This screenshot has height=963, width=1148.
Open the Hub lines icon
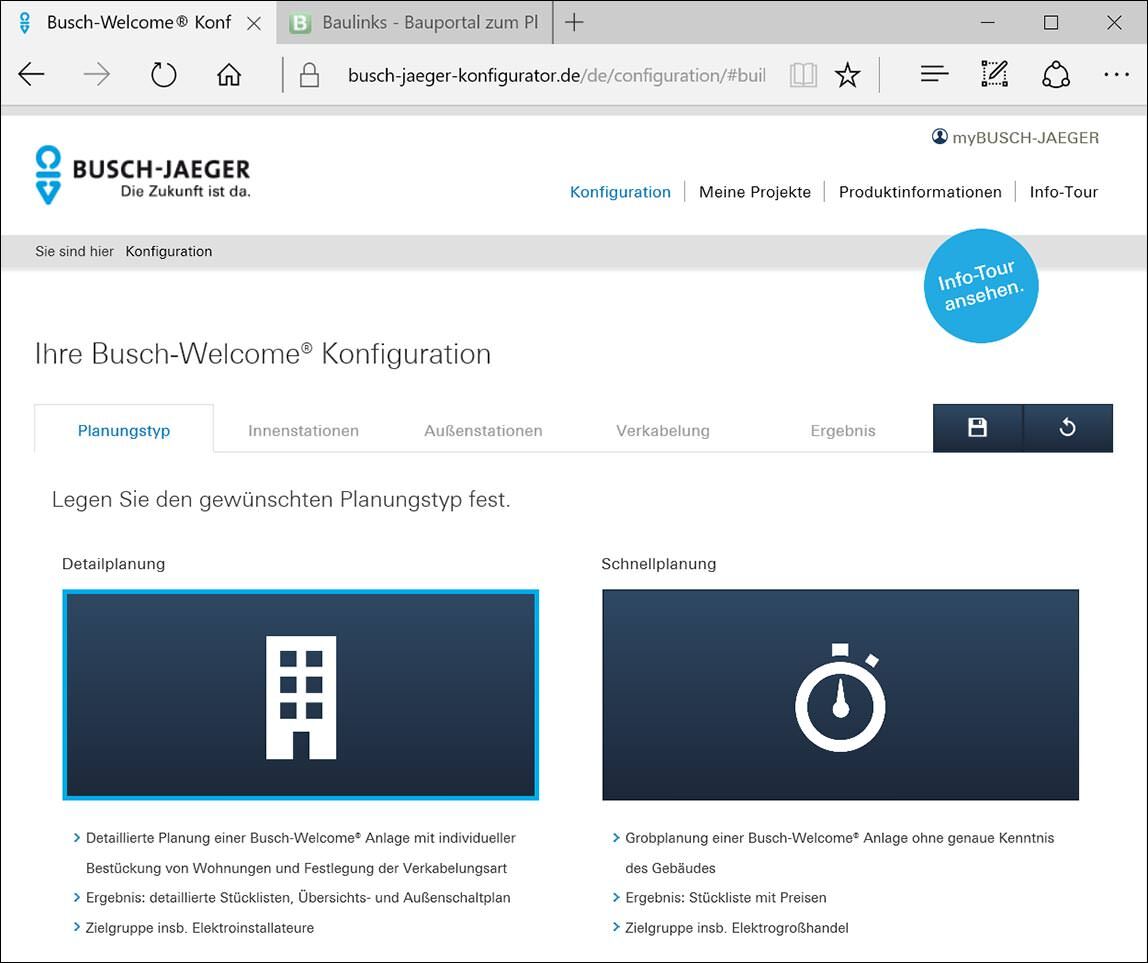pyautogui.click(x=934, y=74)
